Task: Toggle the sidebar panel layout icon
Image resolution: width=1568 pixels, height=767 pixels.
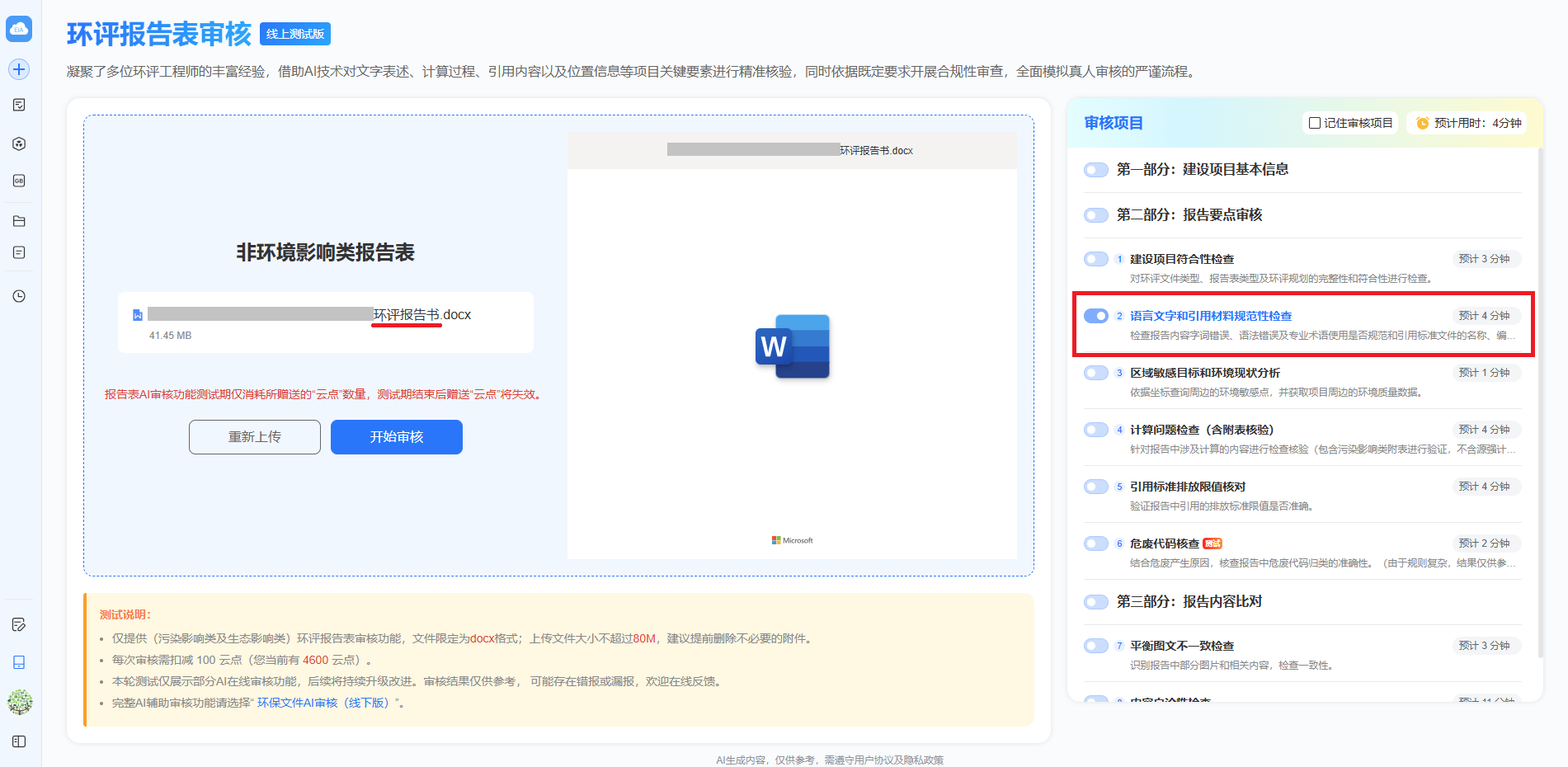Action: [x=19, y=741]
